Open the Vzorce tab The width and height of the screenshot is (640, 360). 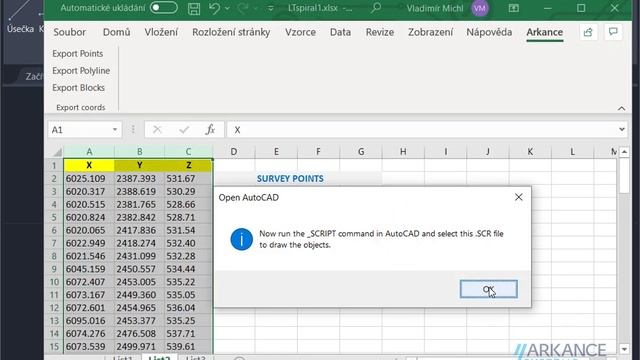tap(300, 32)
